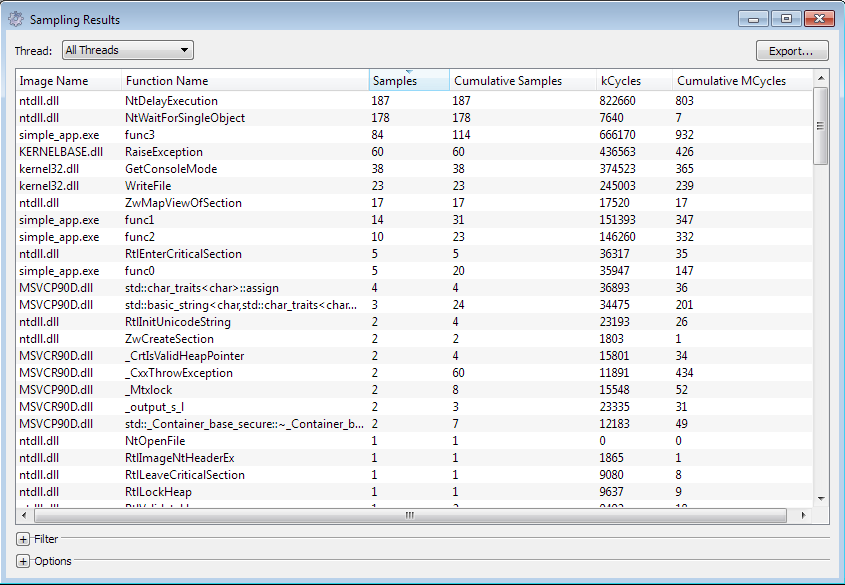Viewport: 845px width, 585px height.
Task: Click the Cumulative MCycles value 932
Action: (684, 135)
